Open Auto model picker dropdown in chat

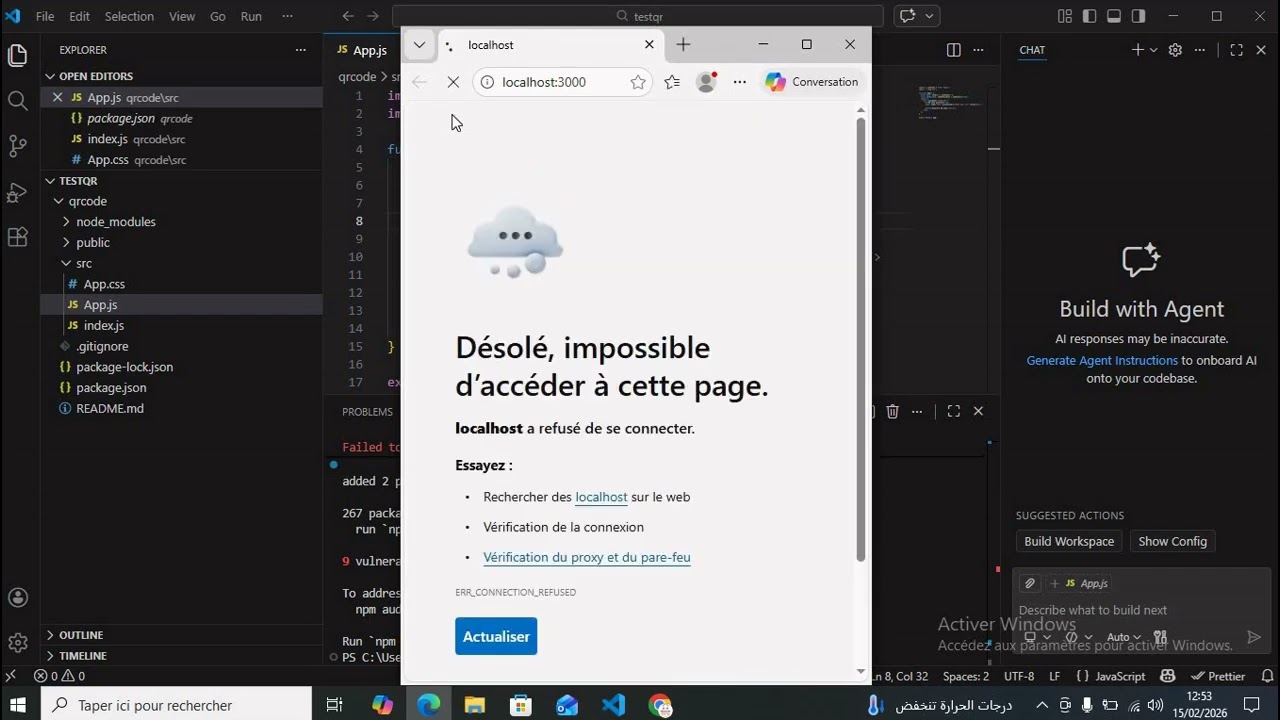point(1123,637)
